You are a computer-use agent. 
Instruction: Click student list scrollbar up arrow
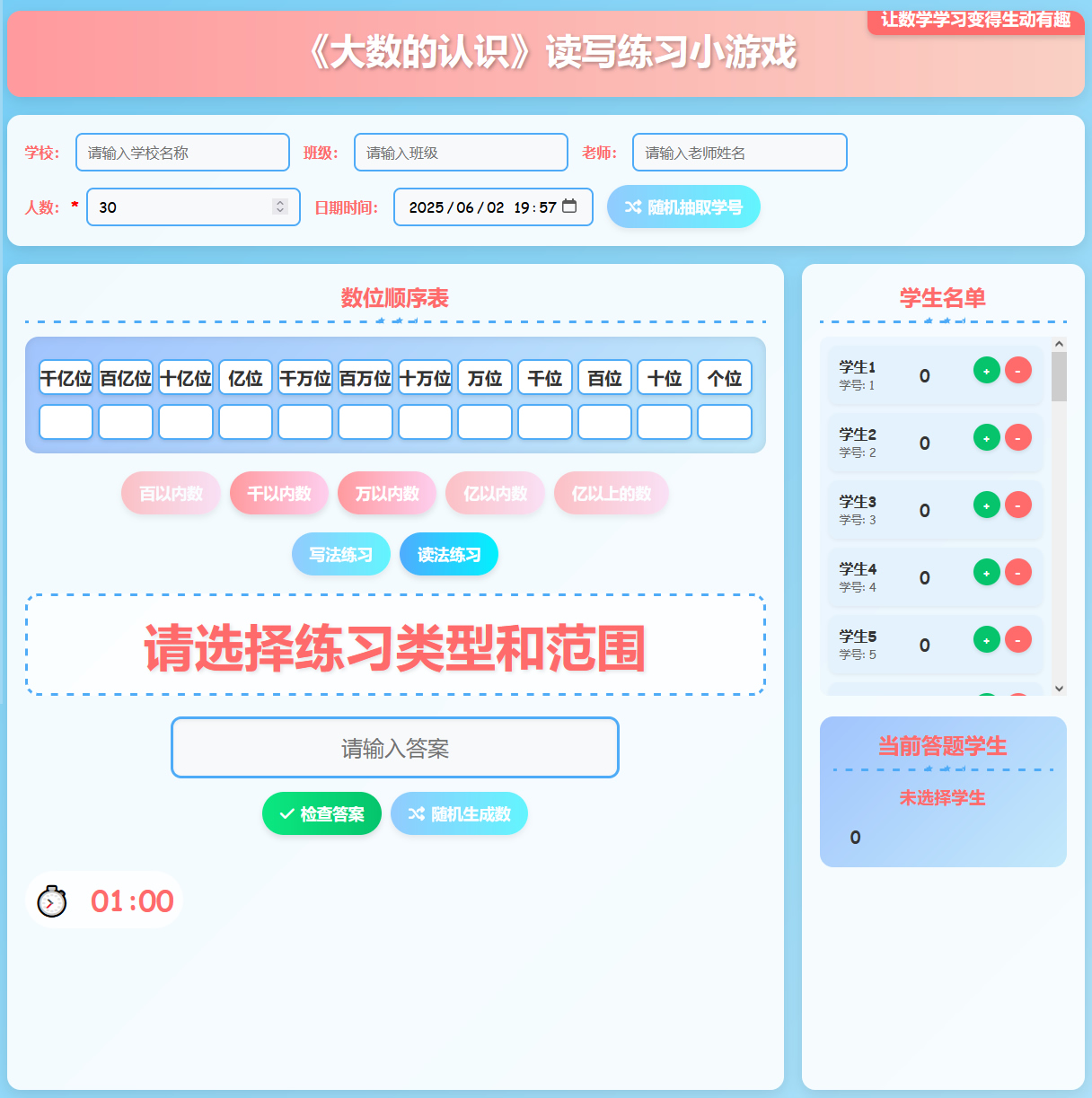point(1059,344)
